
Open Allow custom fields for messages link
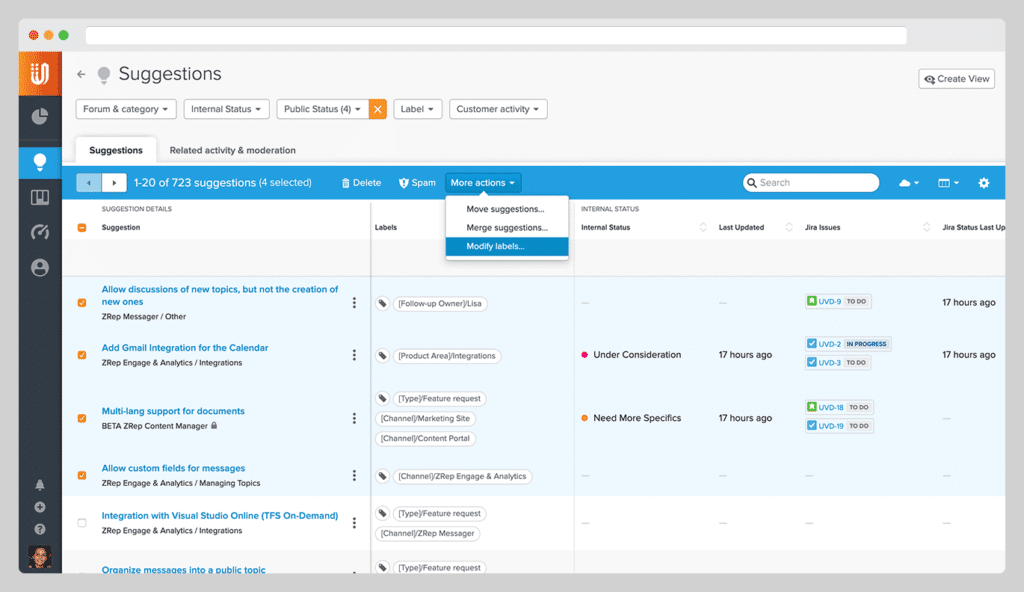click(x=173, y=469)
